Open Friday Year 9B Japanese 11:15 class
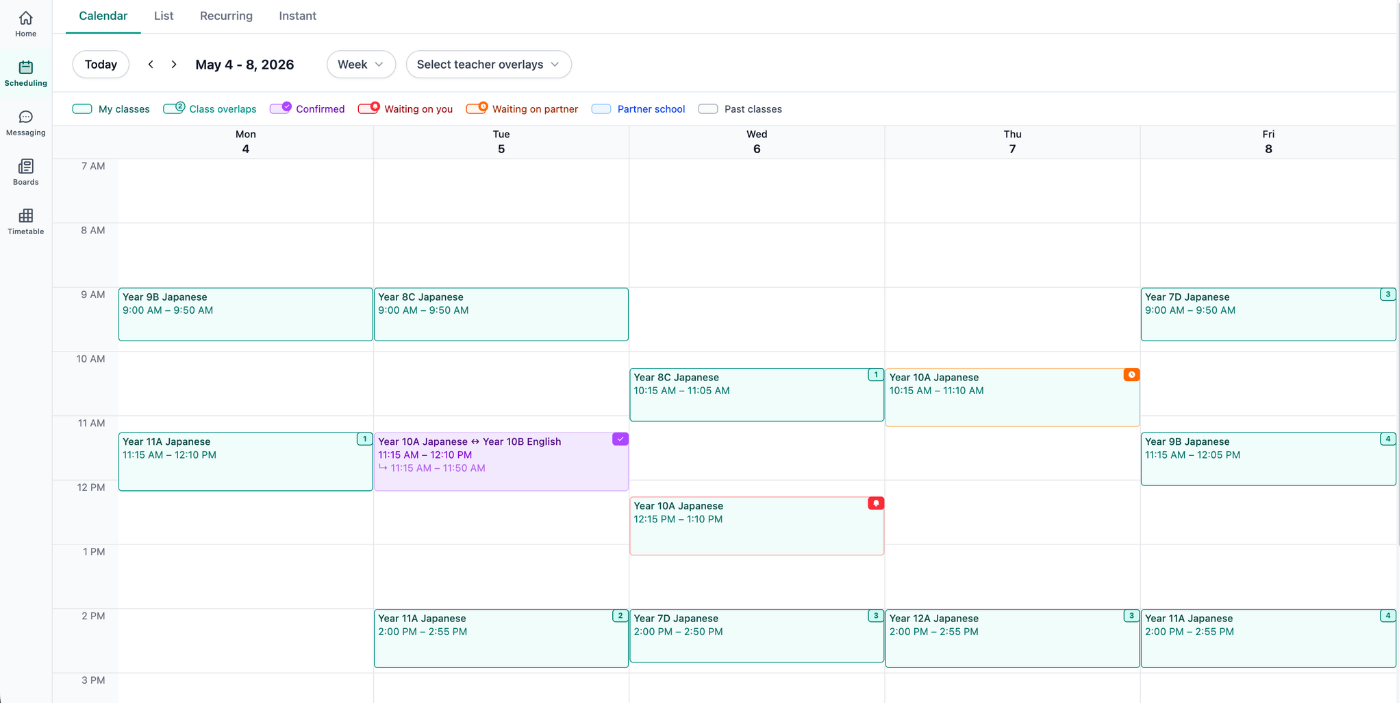The image size is (1400, 703). 1268,459
